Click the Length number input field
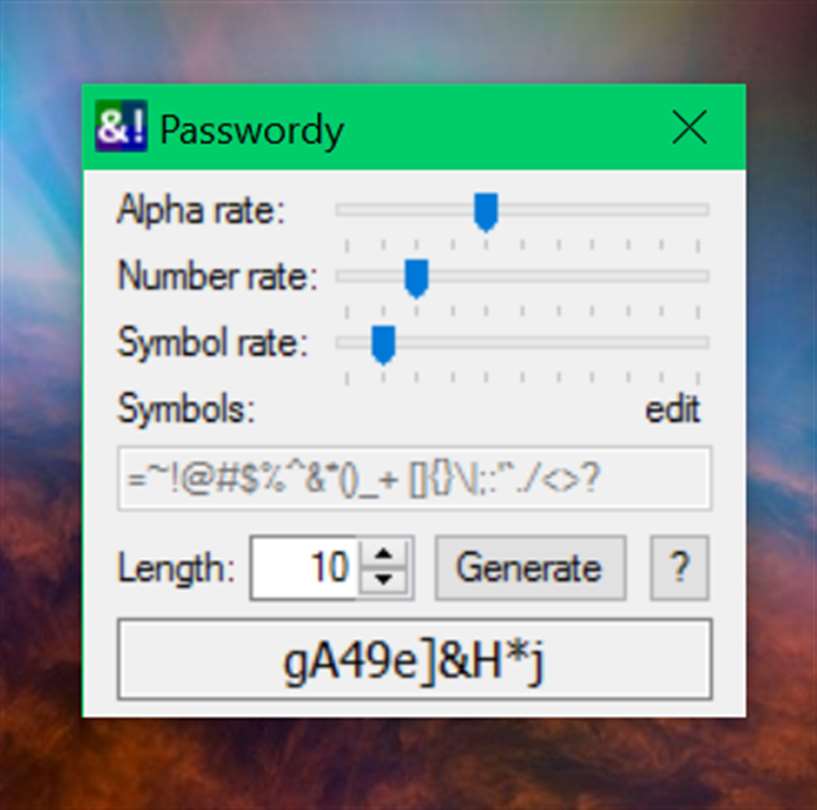817x810 pixels. (304, 568)
